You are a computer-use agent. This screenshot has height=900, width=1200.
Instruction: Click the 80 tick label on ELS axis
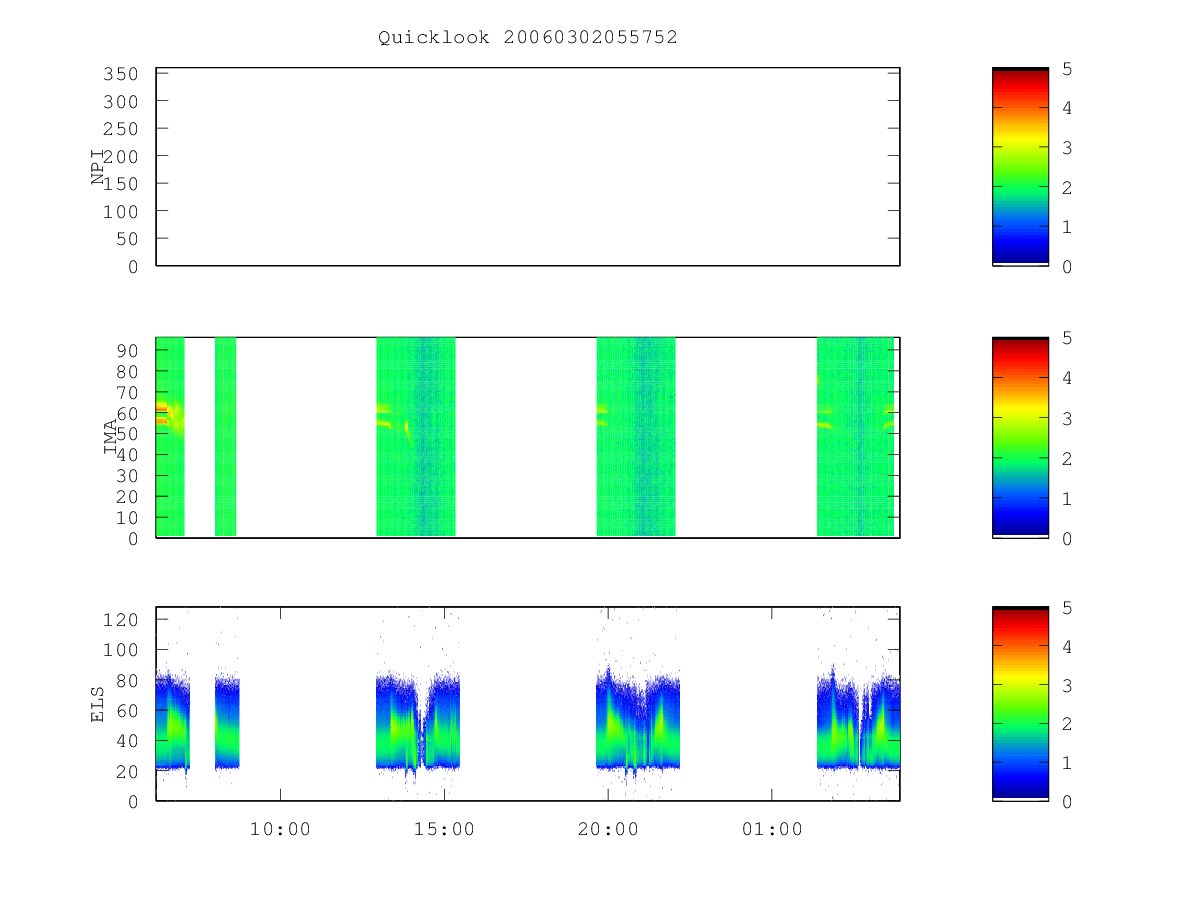tap(126, 680)
